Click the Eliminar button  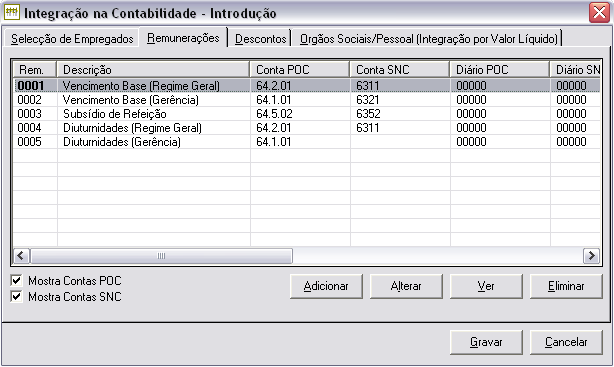point(566,286)
